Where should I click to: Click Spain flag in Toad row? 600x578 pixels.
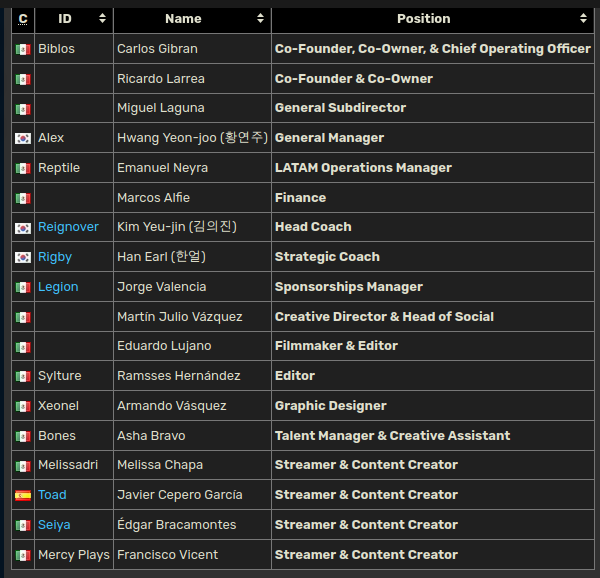point(23,496)
